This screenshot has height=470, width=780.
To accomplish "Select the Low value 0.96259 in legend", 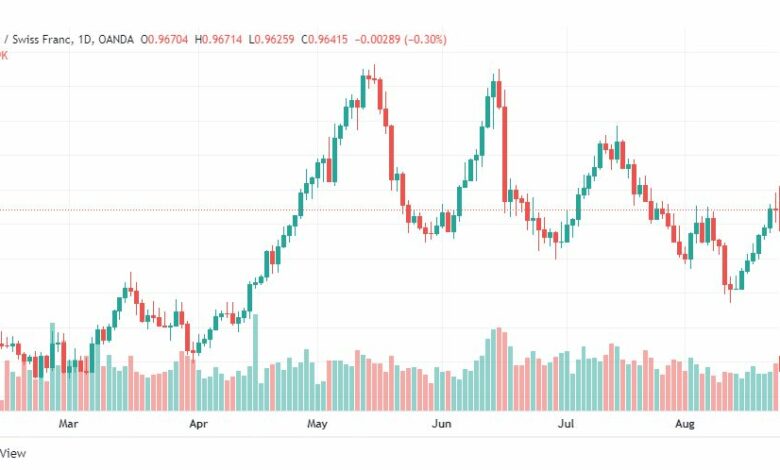I will coord(274,39).
